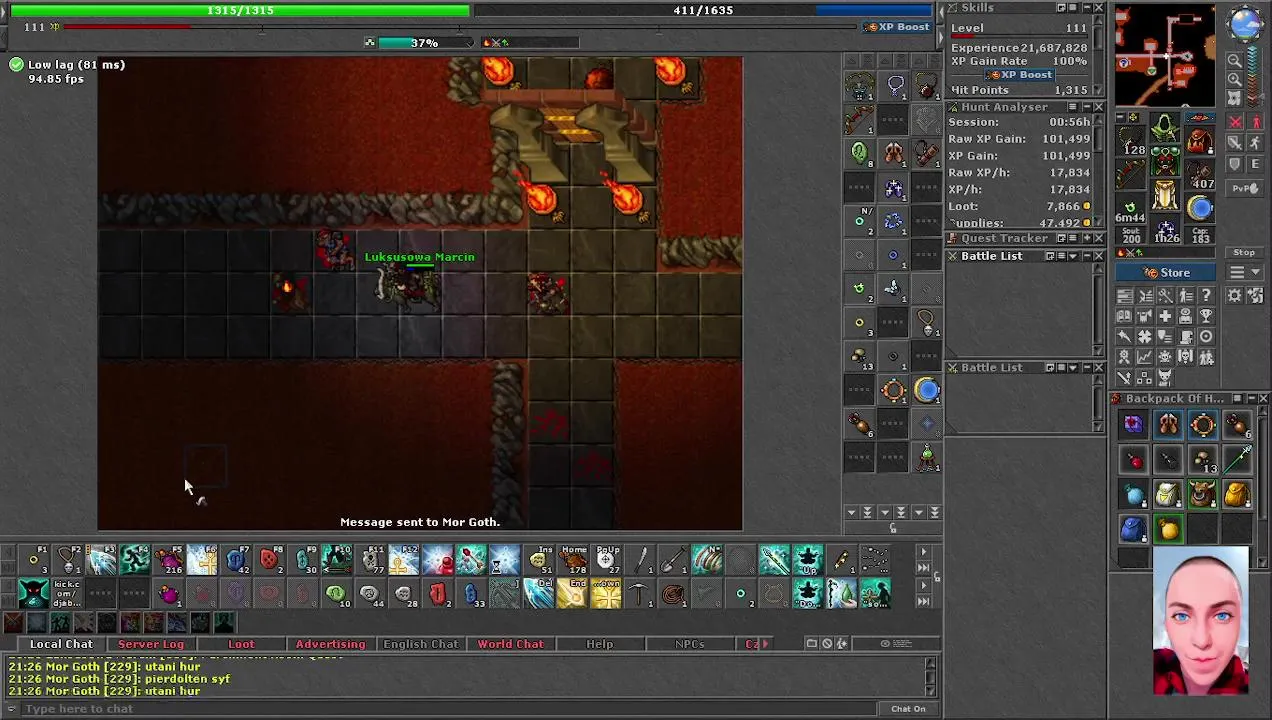Zoom out the minimap with the minus magnifier
Image resolution: width=1272 pixels, height=720 pixels.
tap(1234, 60)
